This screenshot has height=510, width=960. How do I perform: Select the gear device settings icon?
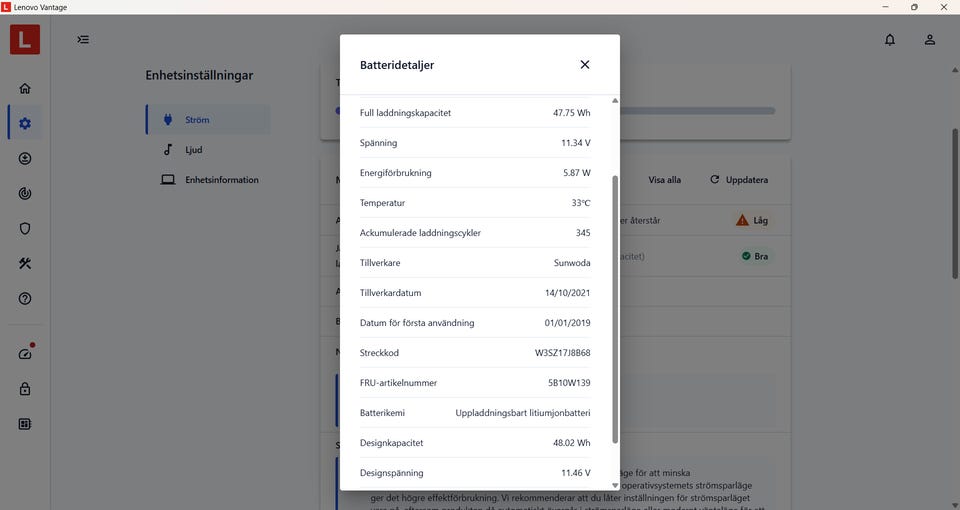[x=25, y=123]
